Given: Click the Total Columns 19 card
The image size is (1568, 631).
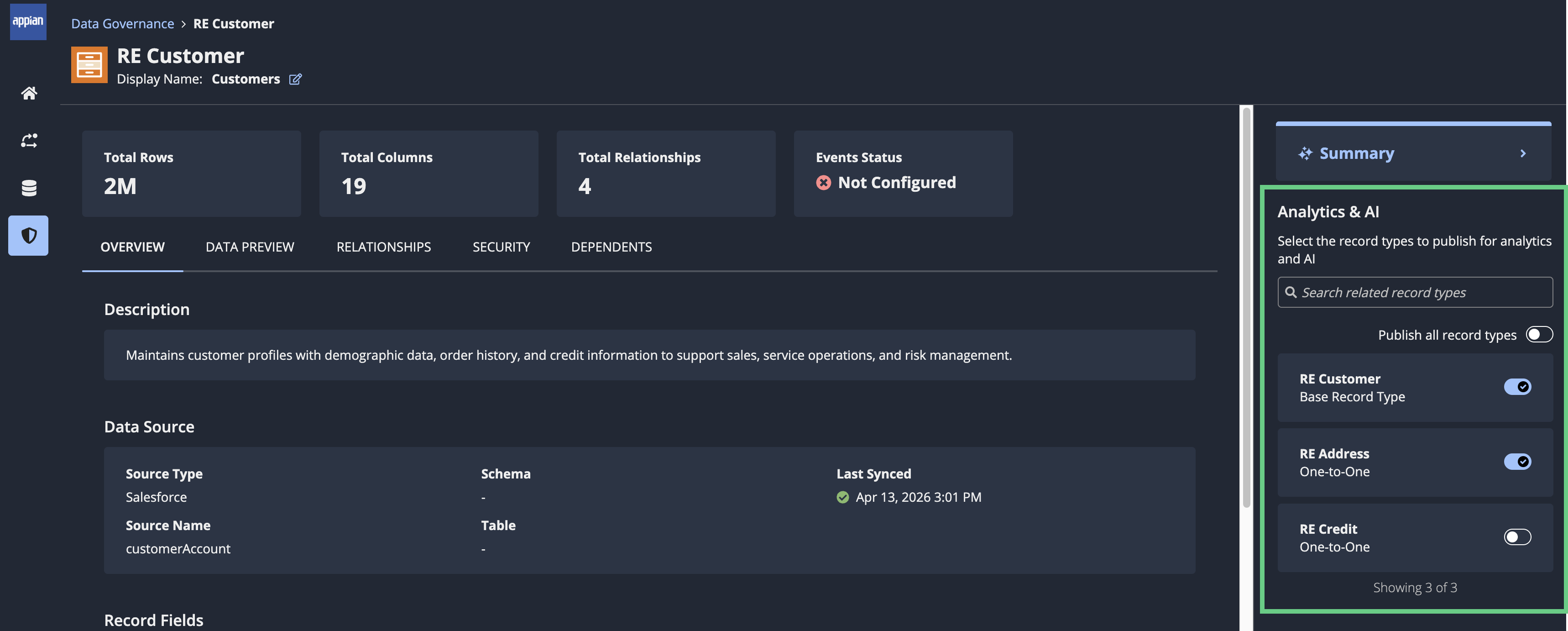Looking at the screenshot, I should pos(429,174).
